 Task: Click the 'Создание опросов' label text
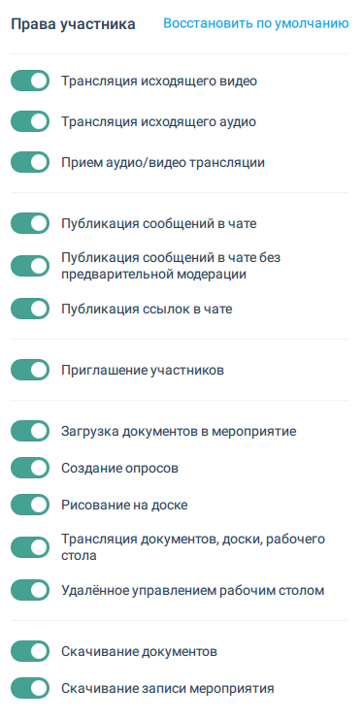pos(120,468)
